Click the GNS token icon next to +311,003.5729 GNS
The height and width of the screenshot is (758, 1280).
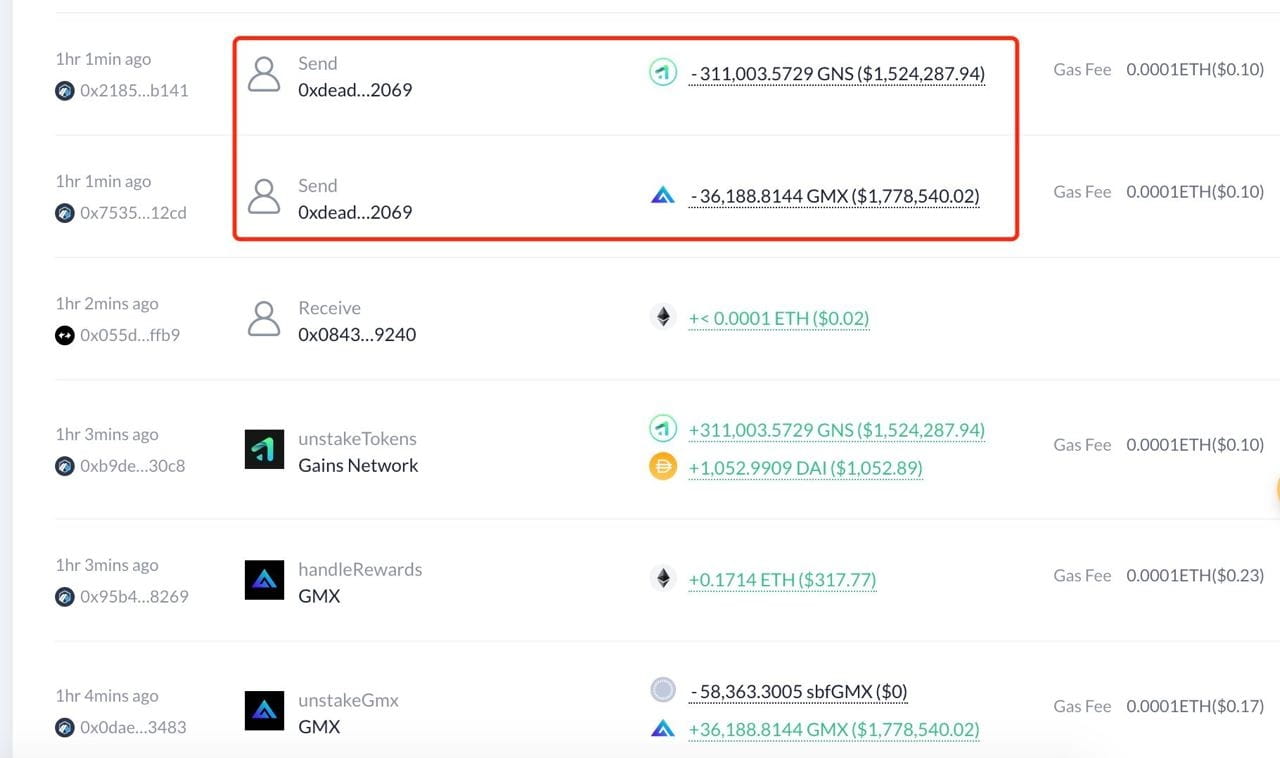coord(663,430)
